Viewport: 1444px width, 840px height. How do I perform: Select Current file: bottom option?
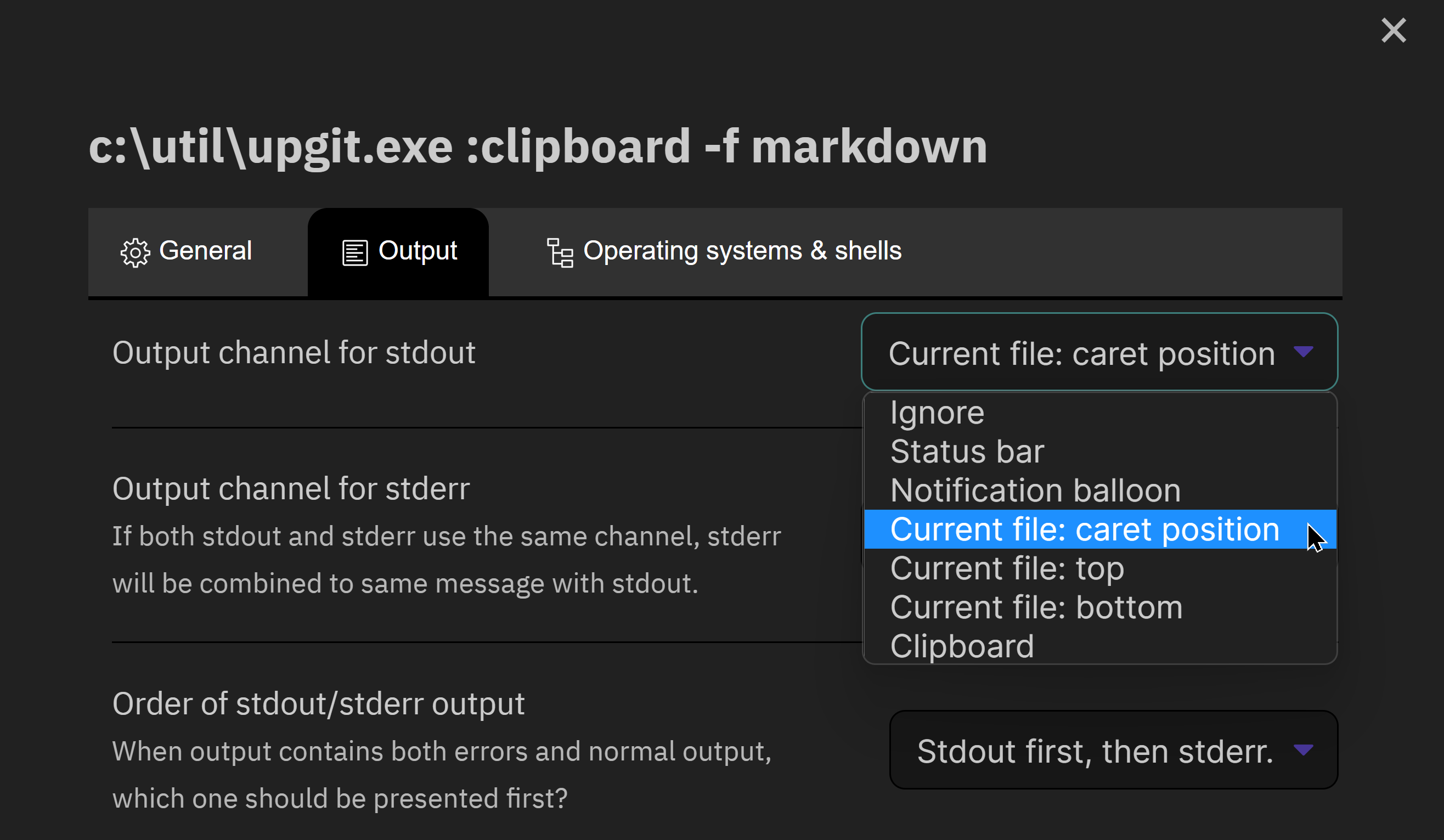pos(1100,607)
